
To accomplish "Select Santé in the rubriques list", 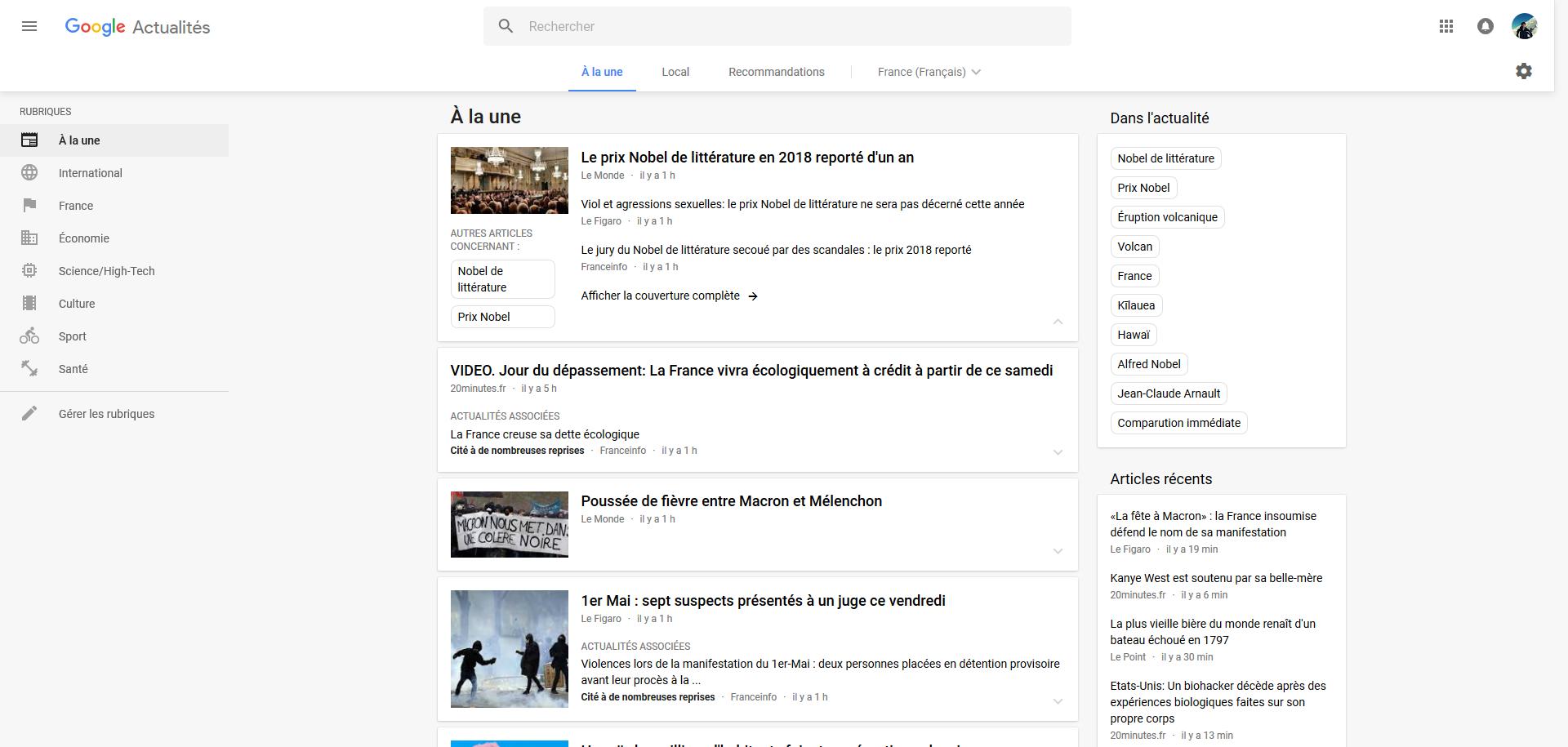I will tap(114, 369).
